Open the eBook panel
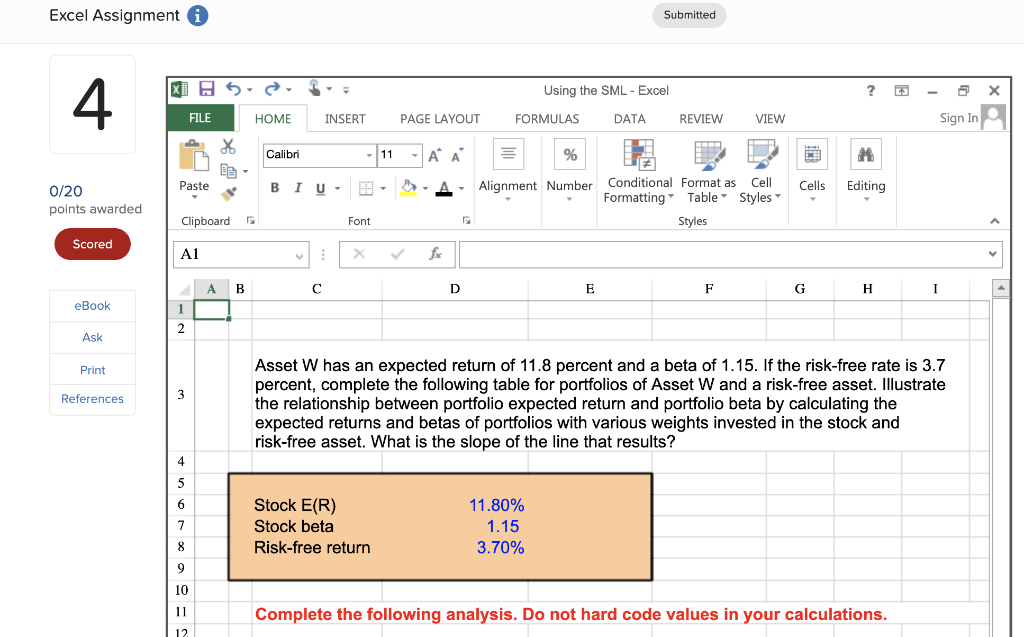The image size is (1024, 637). [92, 305]
